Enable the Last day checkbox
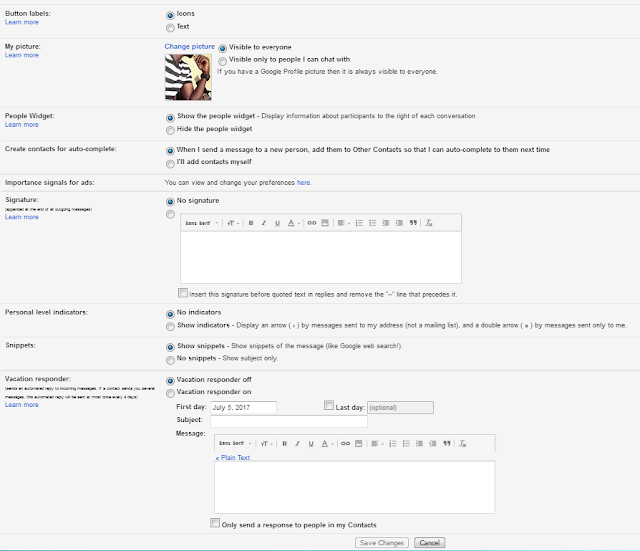This screenshot has height=551, width=640. click(329, 405)
